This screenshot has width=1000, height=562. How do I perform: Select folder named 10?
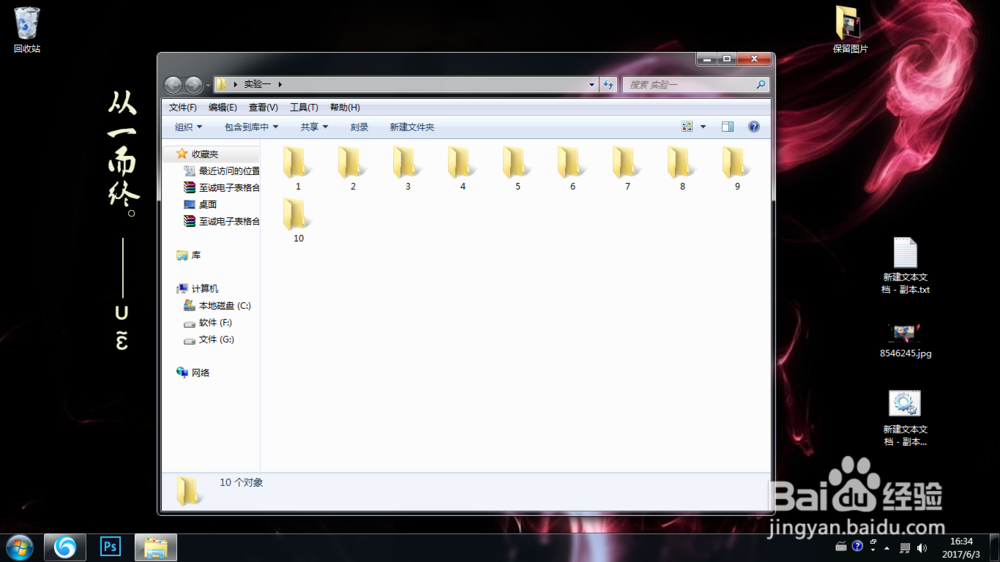coord(298,220)
